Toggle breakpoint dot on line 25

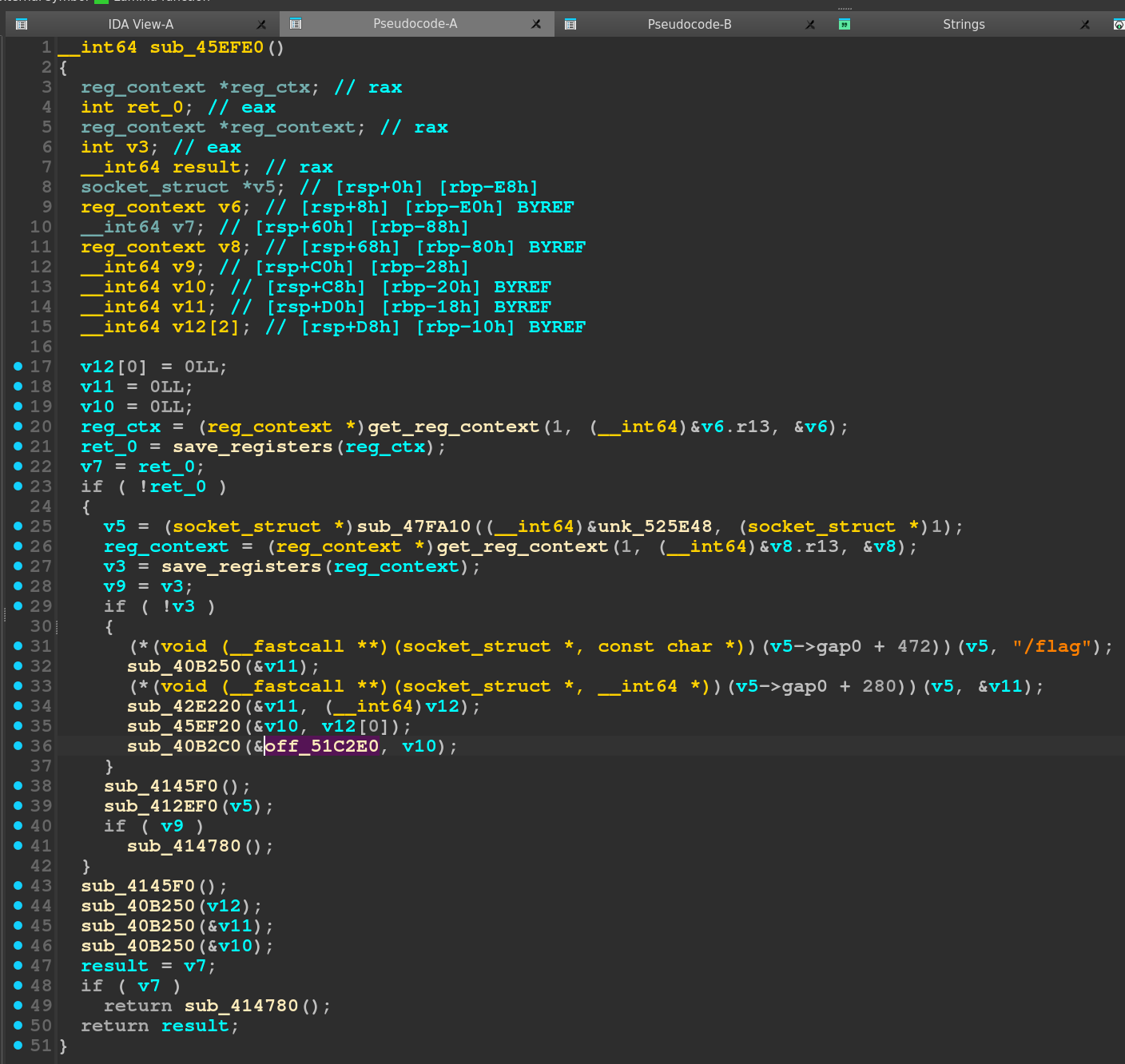pyautogui.click(x=18, y=526)
